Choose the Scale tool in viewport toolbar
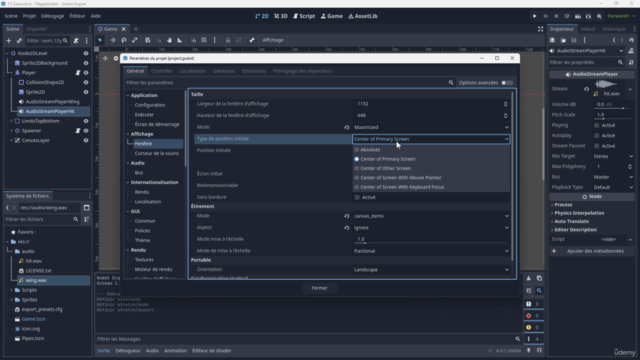This screenshot has height=360, width=640. tap(135, 40)
